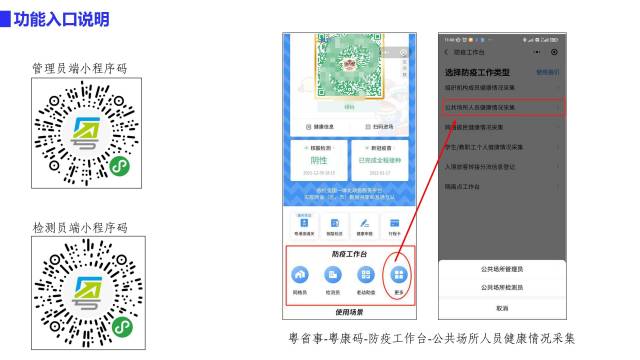This screenshot has height=360, width=640.
Task: Select the 入境...登记 work type row
Action: coord(502,167)
